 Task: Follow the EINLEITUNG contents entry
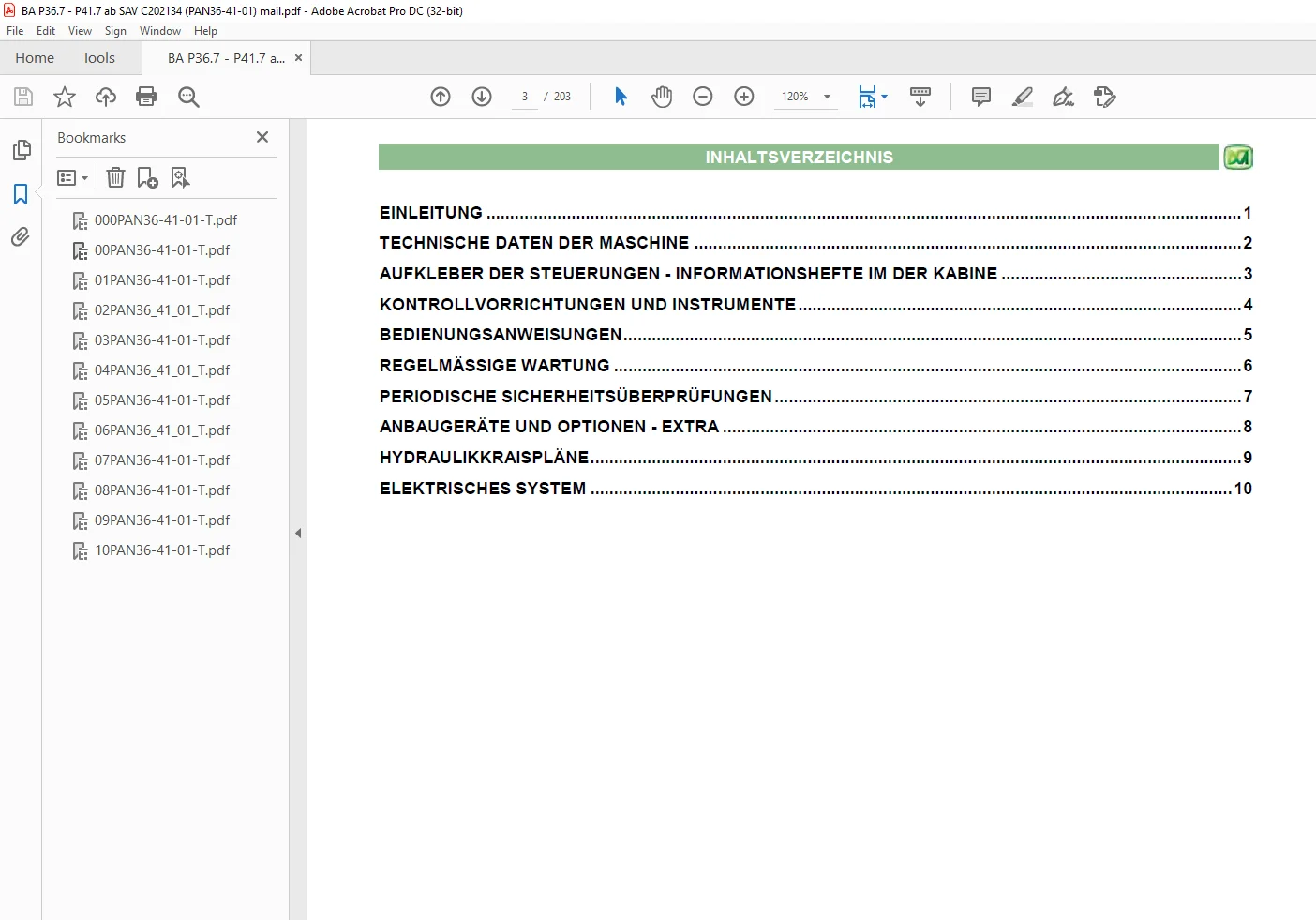[x=815, y=213]
